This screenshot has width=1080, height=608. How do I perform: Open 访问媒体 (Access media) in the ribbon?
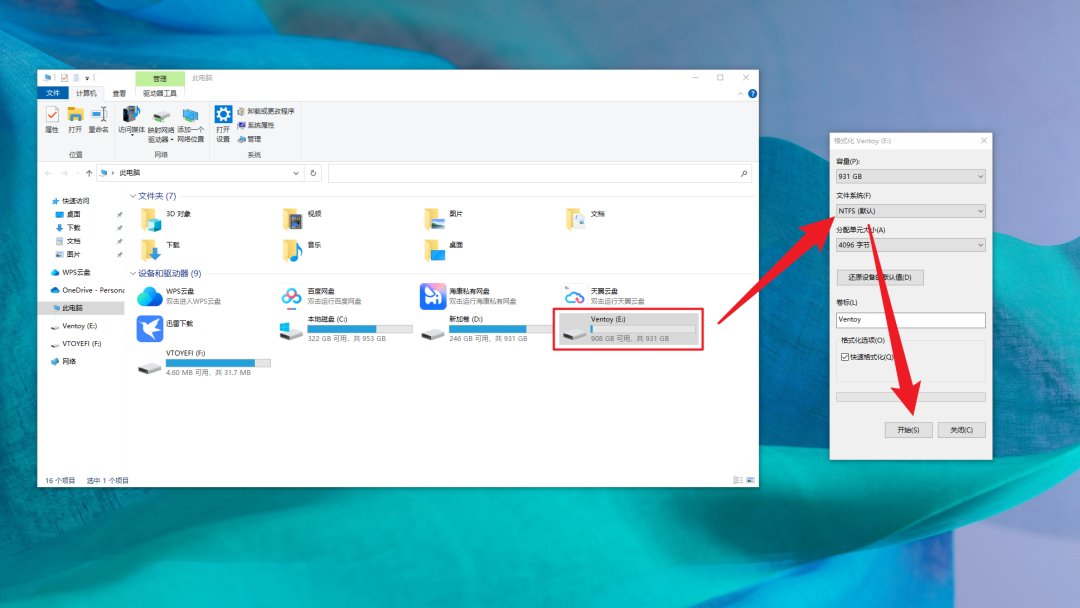pos(131,120)
